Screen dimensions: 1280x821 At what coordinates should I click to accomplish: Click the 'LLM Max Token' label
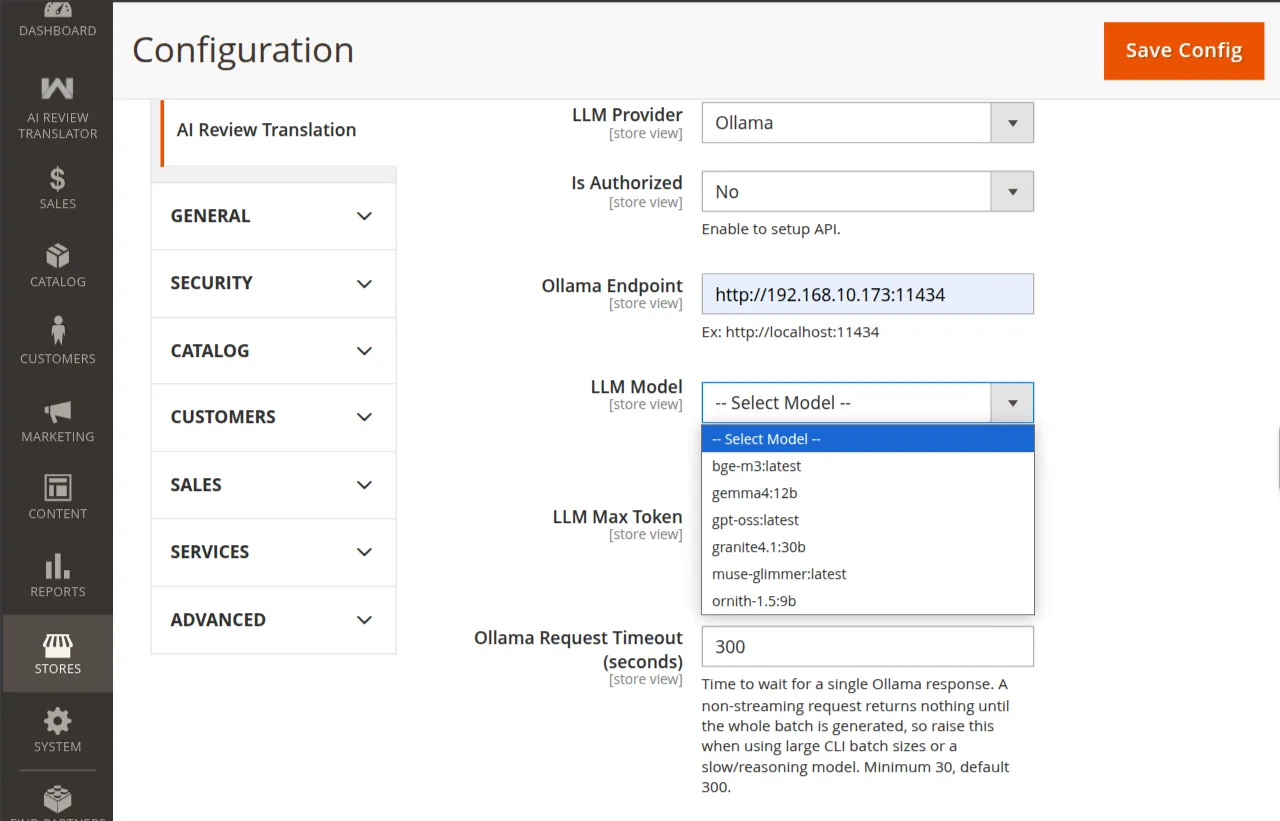618,517
